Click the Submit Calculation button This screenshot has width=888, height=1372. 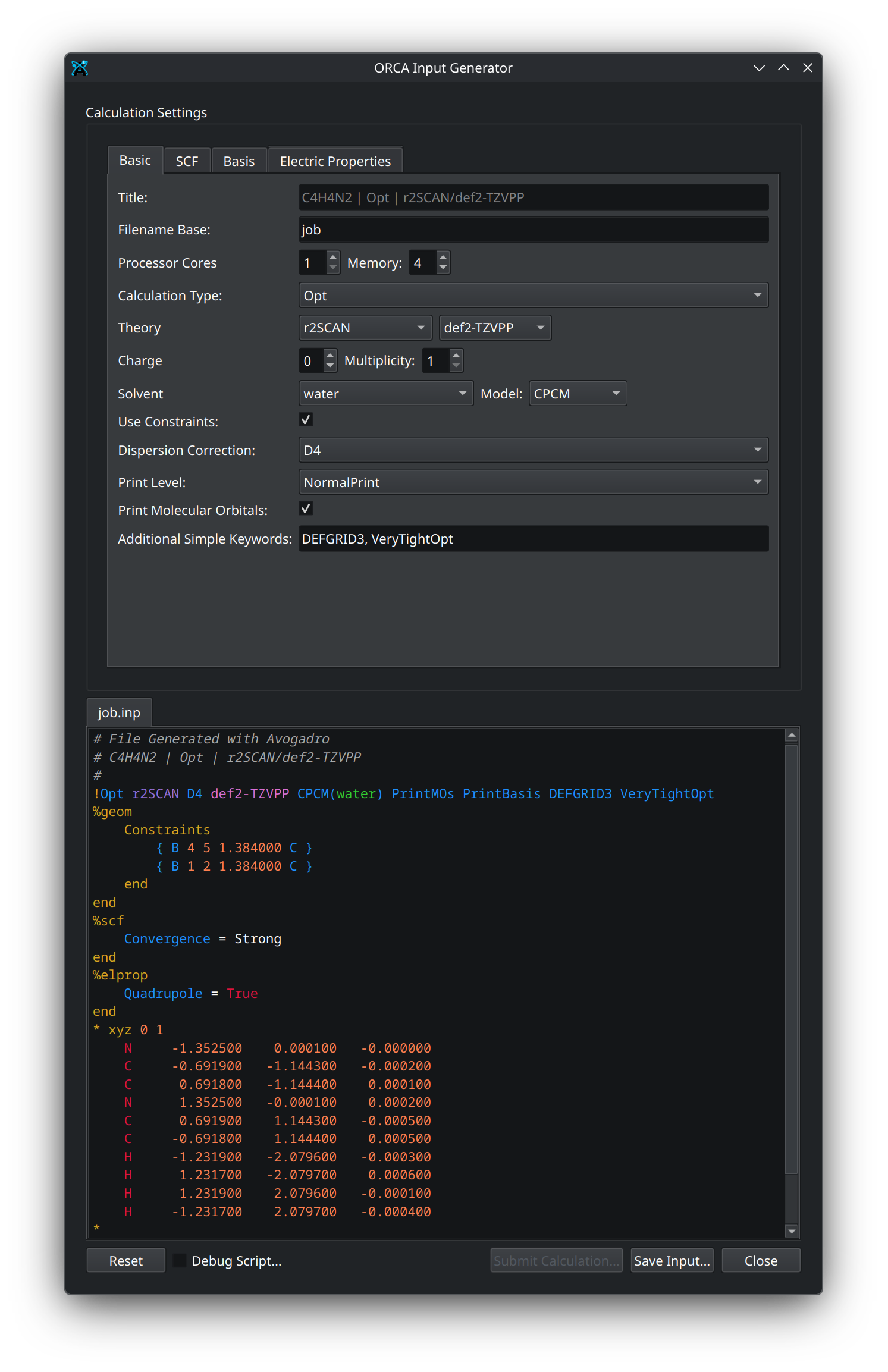tap(556, 1261)
